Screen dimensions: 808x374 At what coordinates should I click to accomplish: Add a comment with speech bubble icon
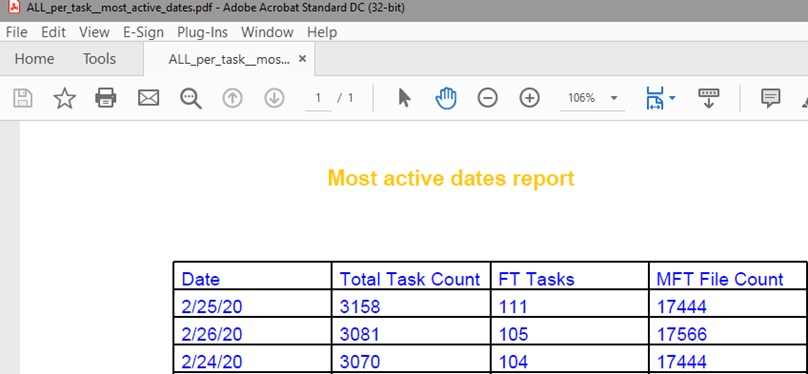click(x=771, y=98)
